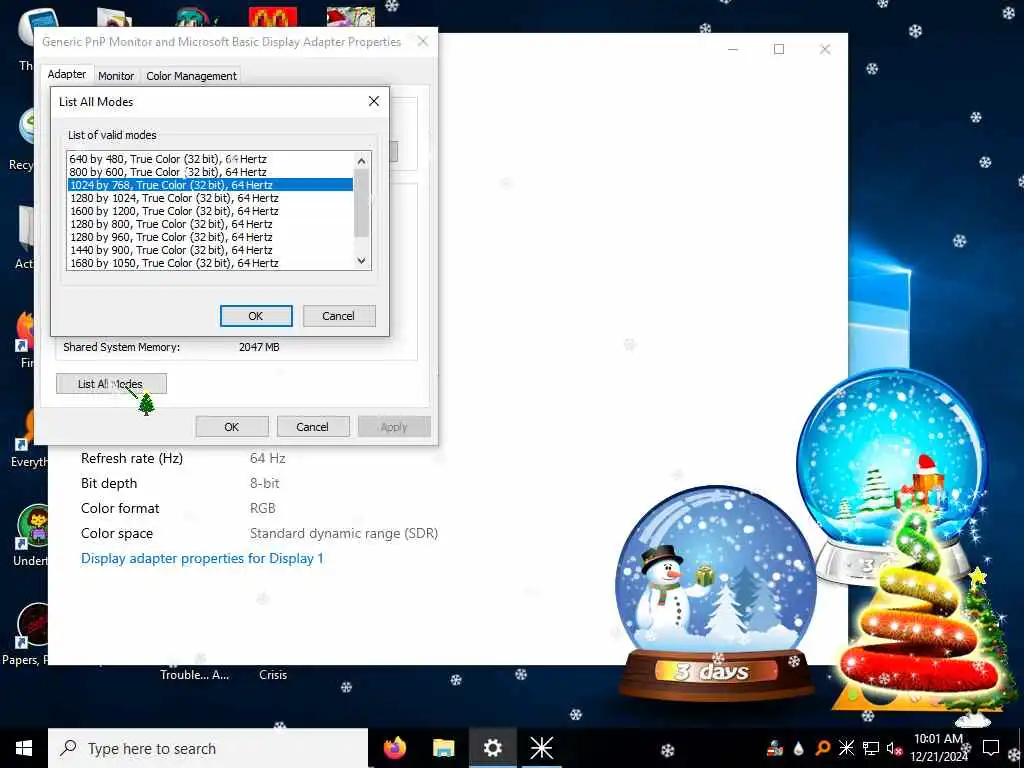
Task: Close the adapter properties dialog
Action: (x=423, y=41)
